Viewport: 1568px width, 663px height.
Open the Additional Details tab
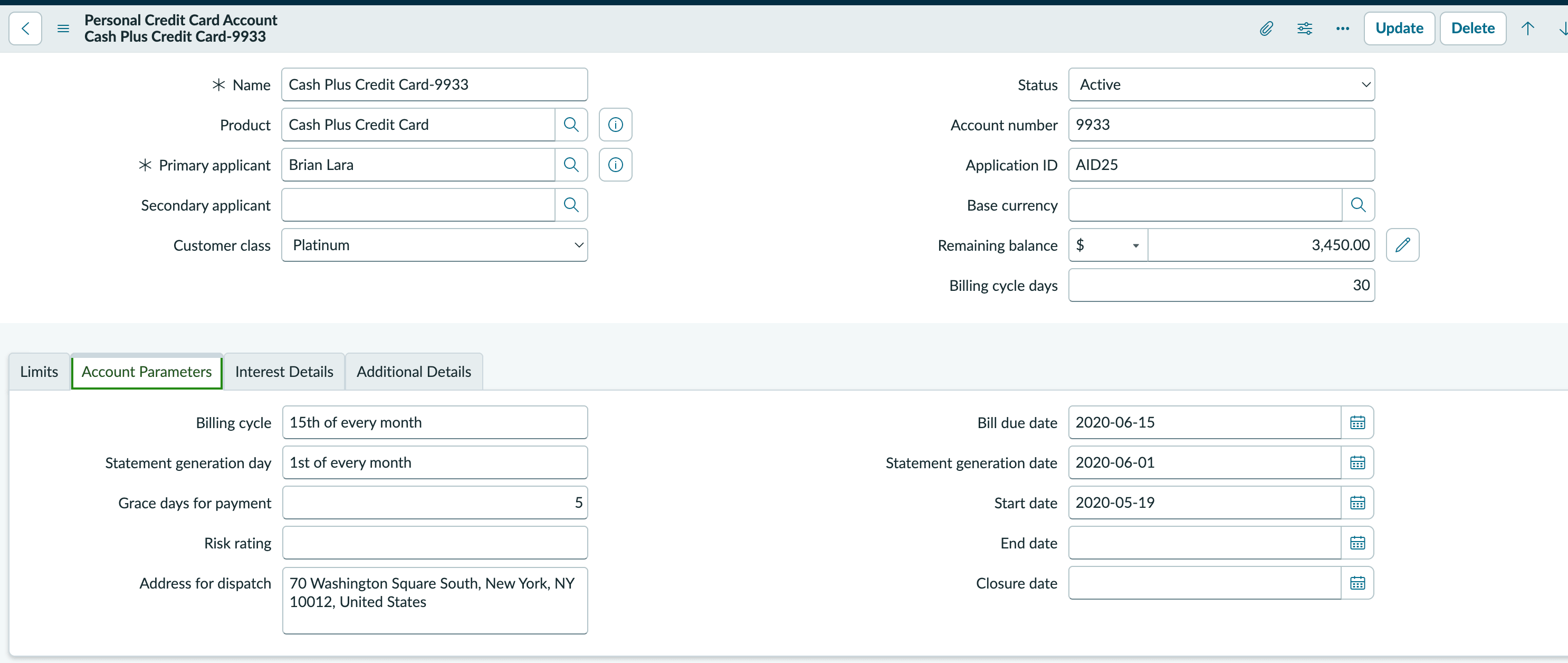coord(414,372)
